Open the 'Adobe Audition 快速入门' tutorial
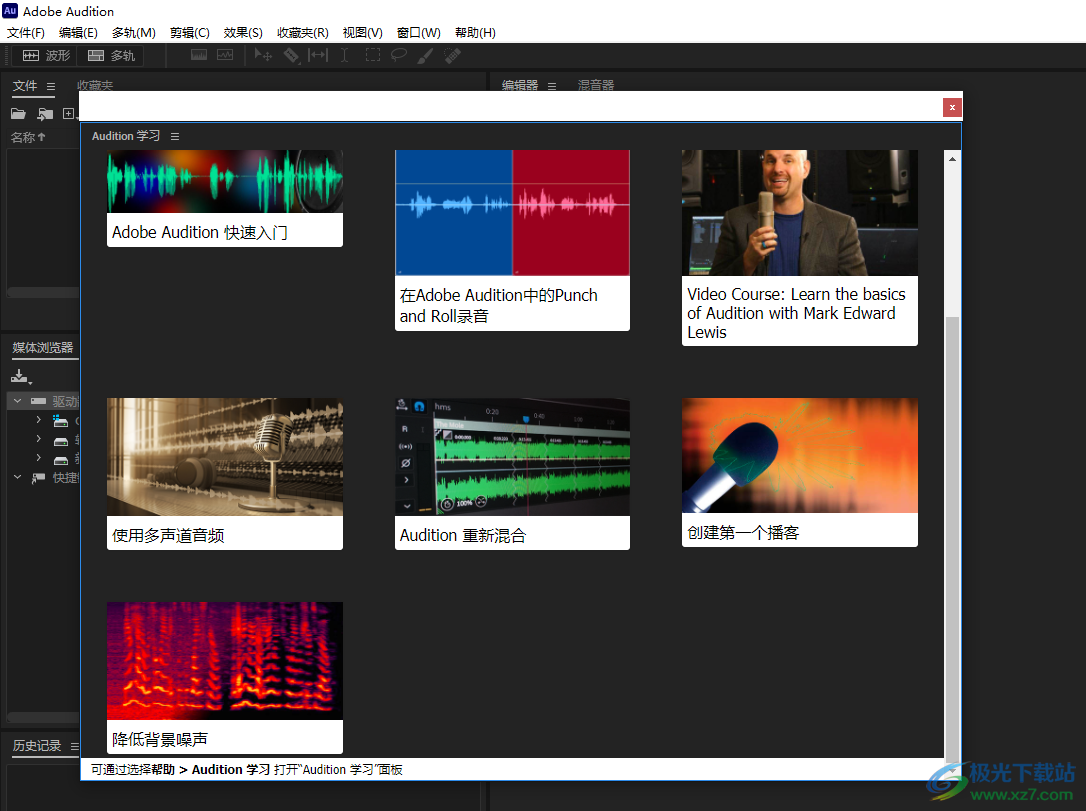 pos(224,196)
